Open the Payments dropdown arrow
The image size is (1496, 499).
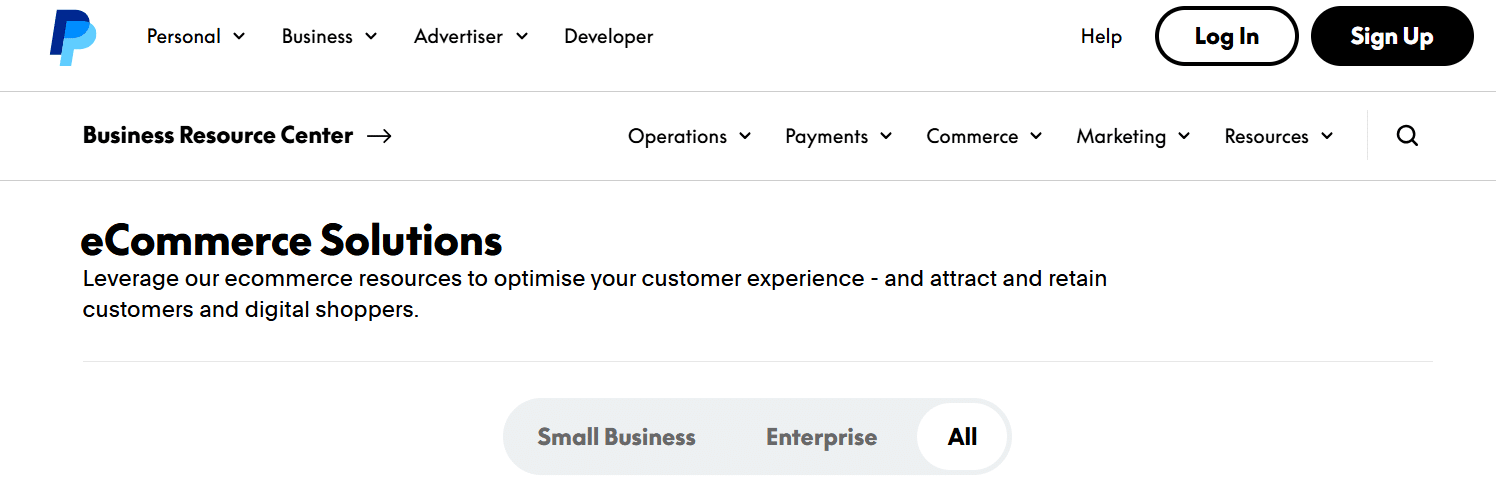click(886, 136)
